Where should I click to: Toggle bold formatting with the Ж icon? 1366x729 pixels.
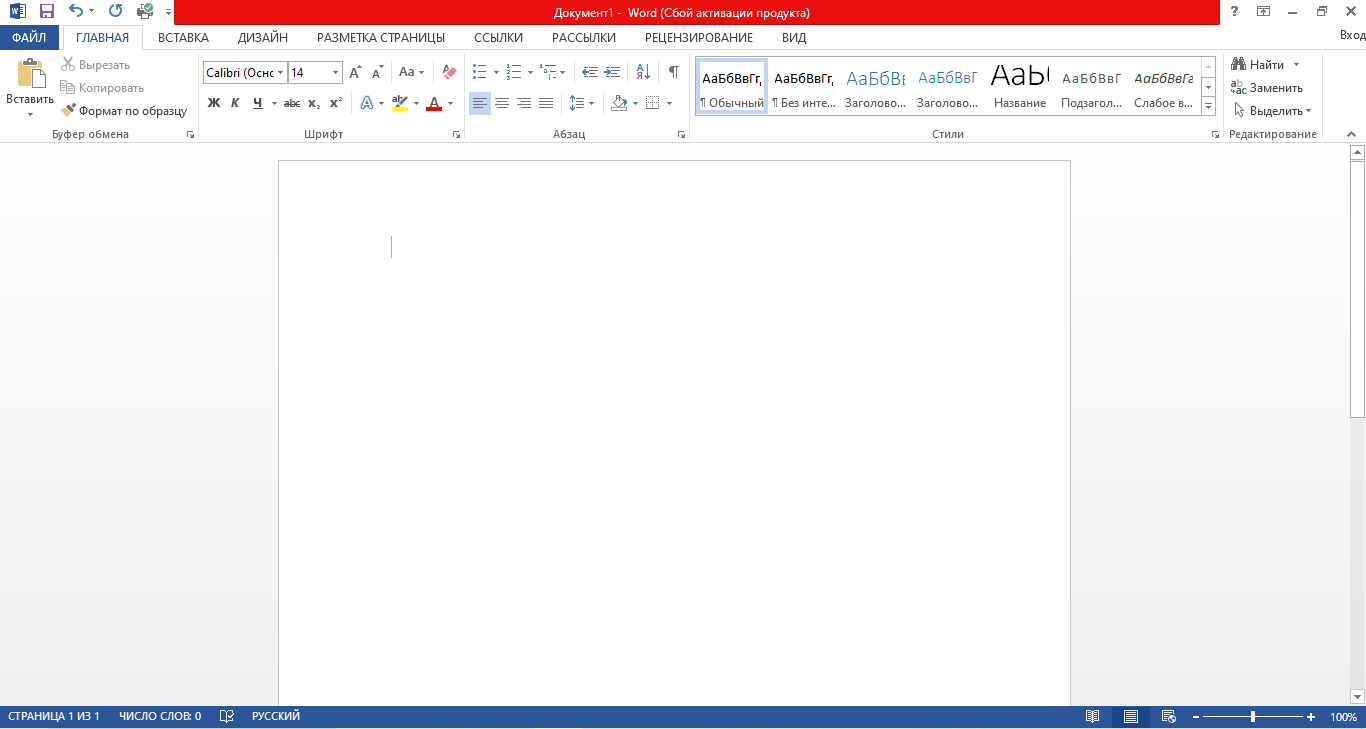coord(213,102)
